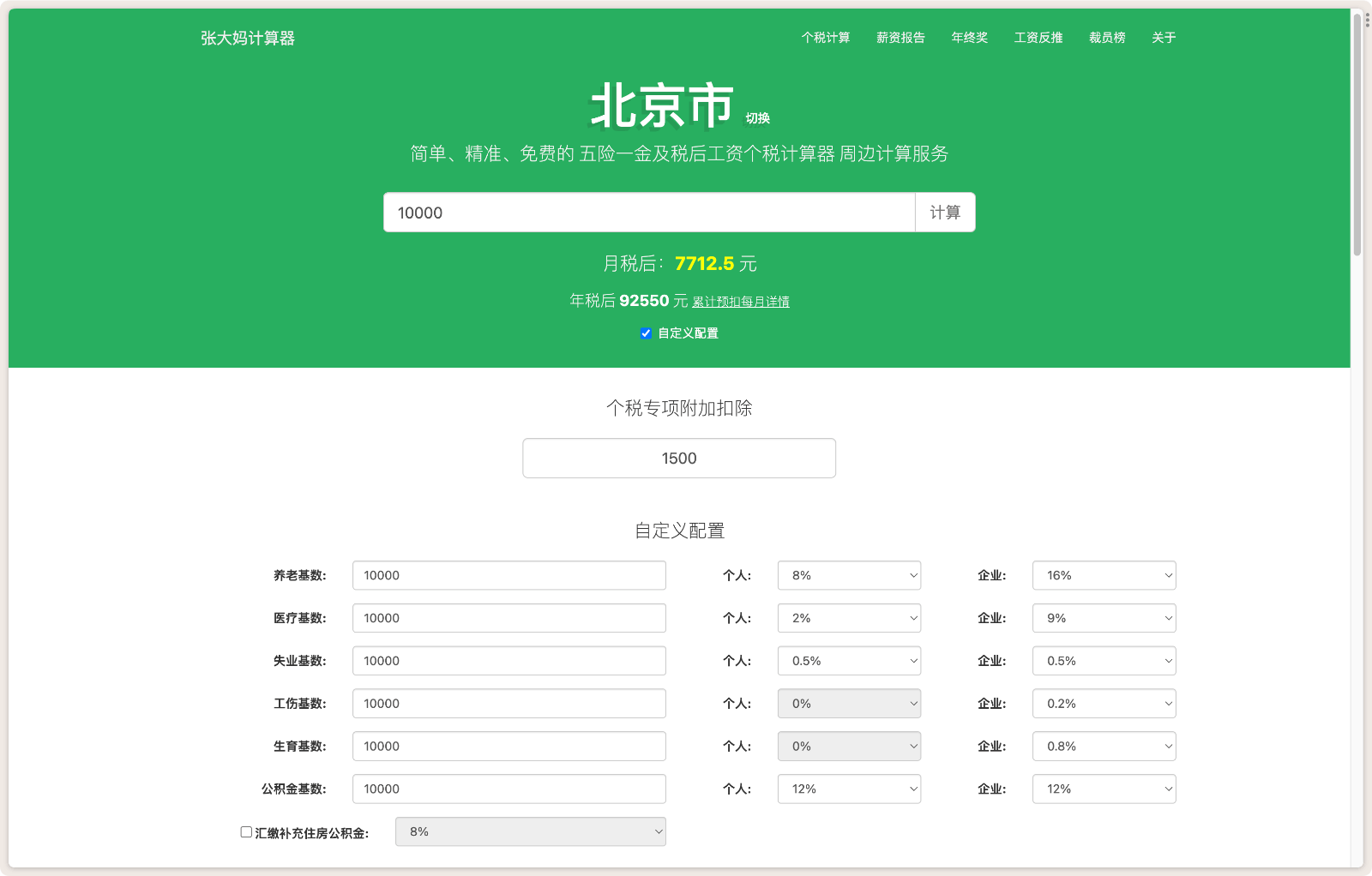1372x876 pixels.
Task: Expand the 公积金 personal 12% dropdown
Action: coord(848,789)
